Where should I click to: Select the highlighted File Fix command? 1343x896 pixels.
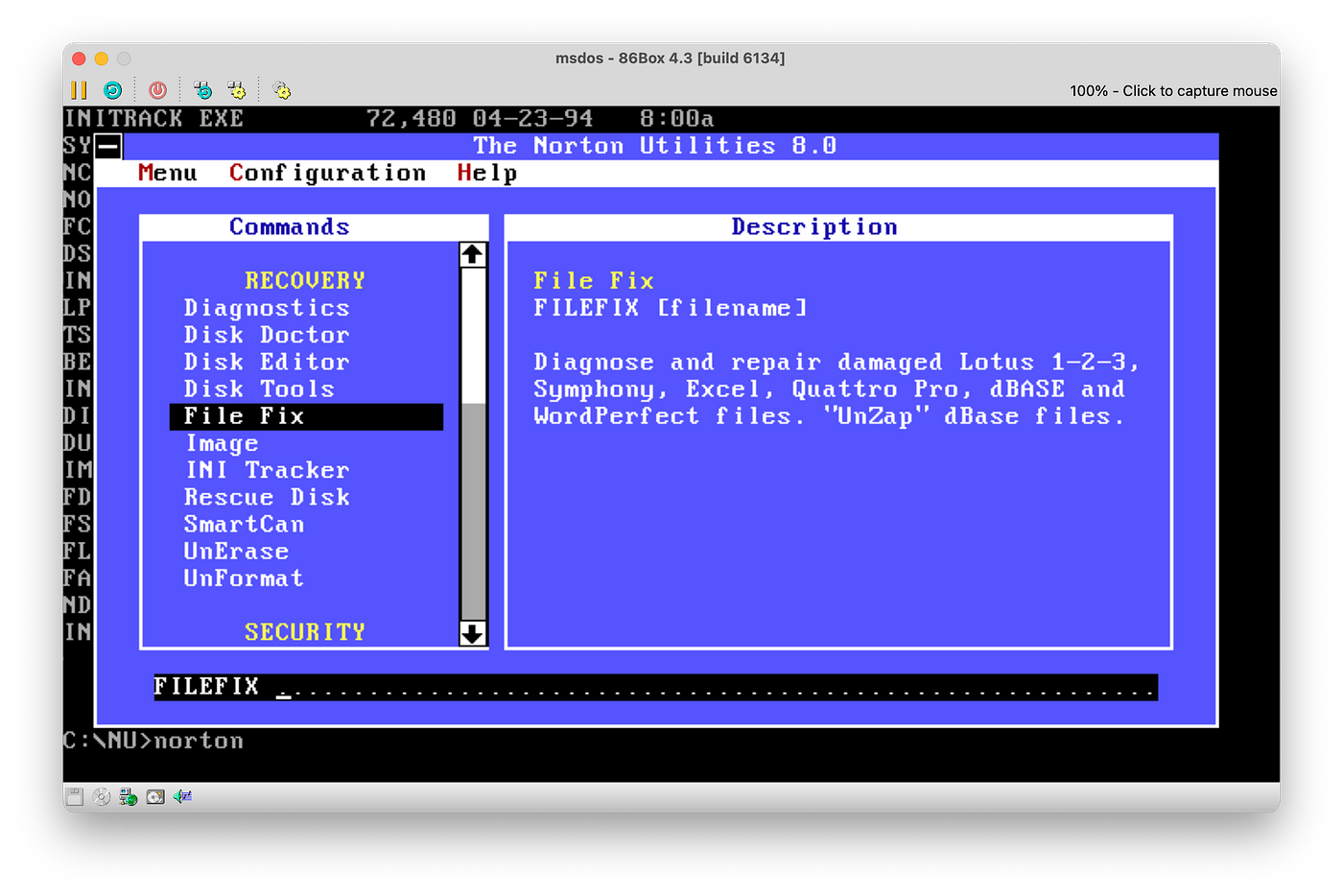pyautogui.click(x=306, y=416)
